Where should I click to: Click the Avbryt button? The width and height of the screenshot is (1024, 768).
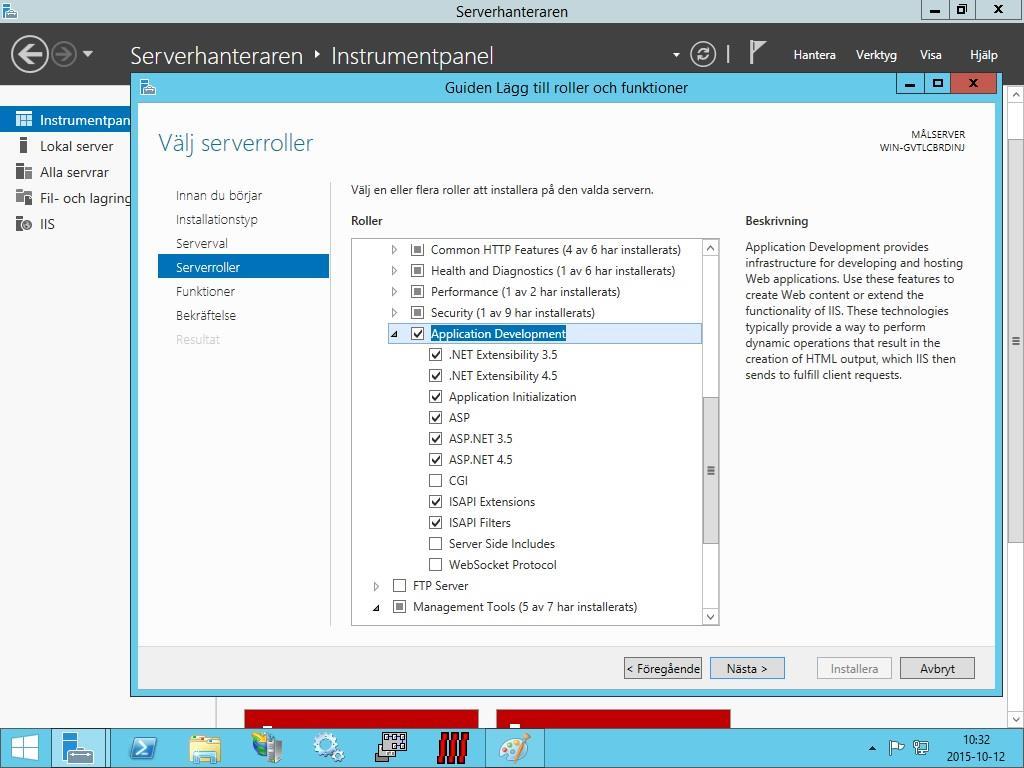pyautogui.click(x=937, y=668)
